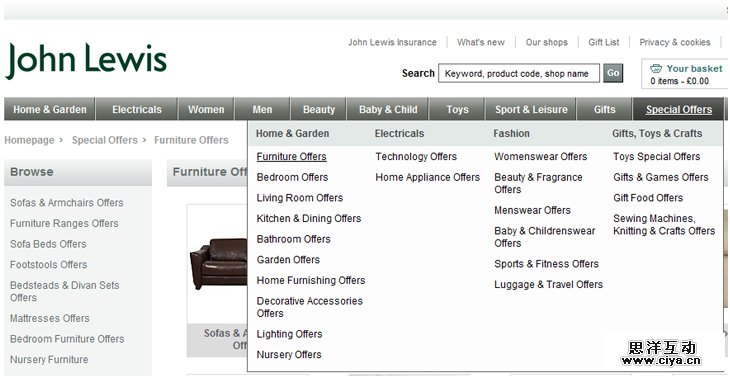Click the keyword search input field
The width and height of the screenshot is (730, 376).
tap(519, 74)
